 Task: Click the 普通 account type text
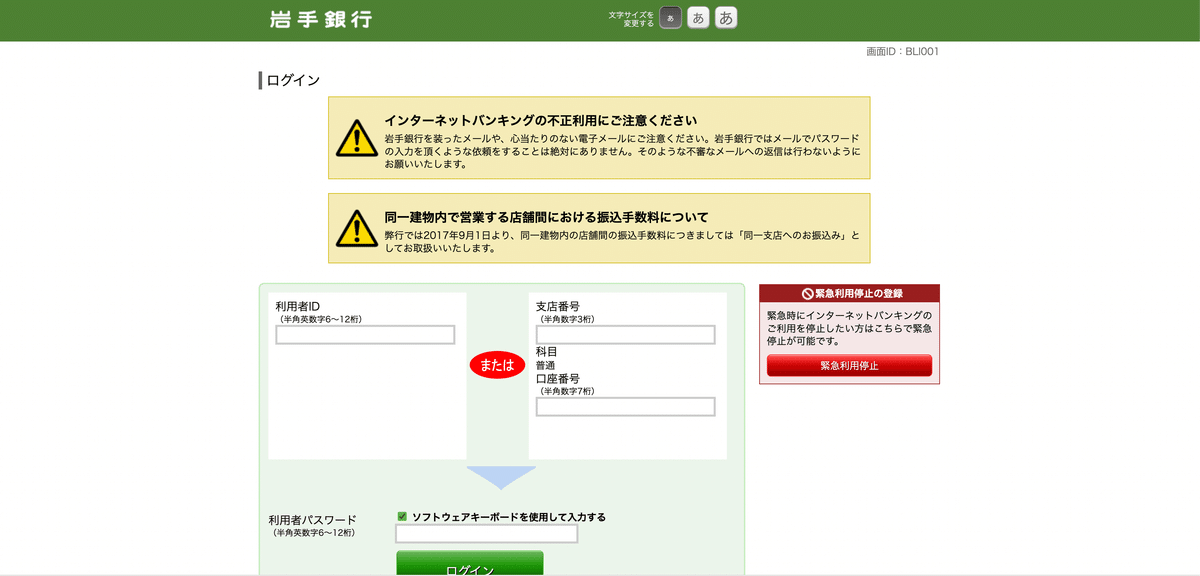click(546, 366)
